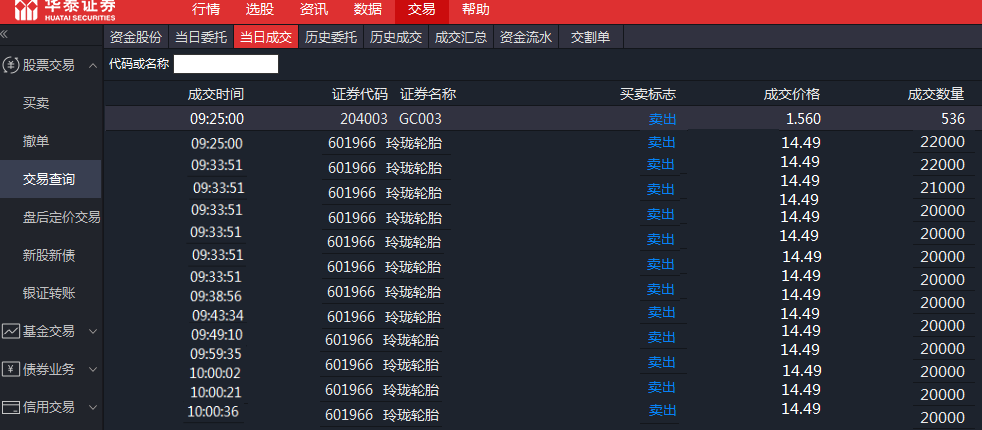Click quantity 21000 cell
The width and height of the screenshot is (982, 430).
click(x=943, y=188)
